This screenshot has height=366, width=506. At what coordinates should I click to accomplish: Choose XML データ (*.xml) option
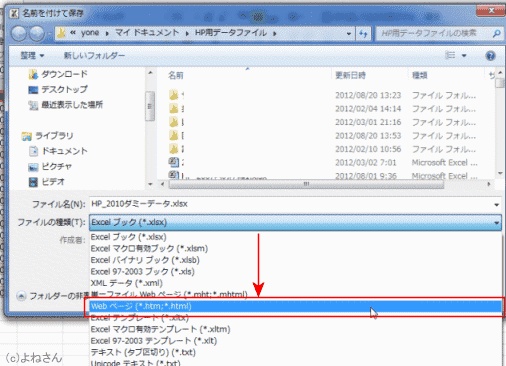pyautogui.click(x=295, y=283)
